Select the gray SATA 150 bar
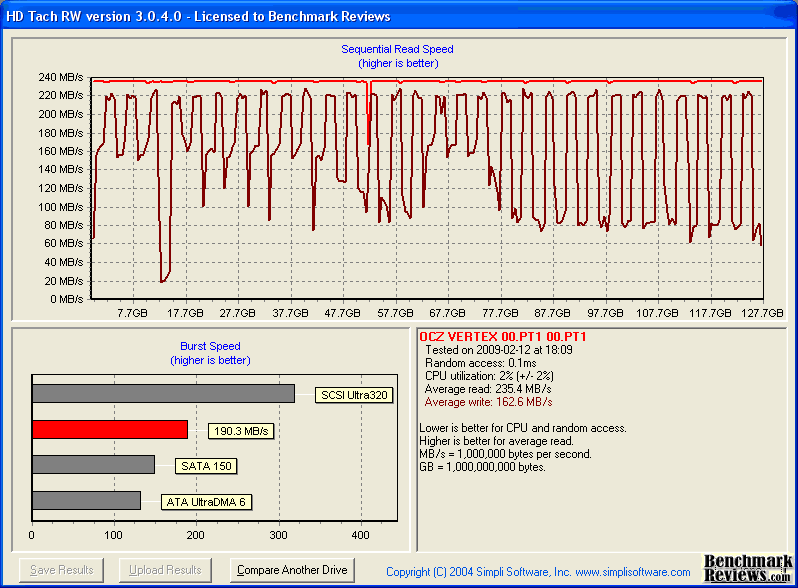 [94, 464]
